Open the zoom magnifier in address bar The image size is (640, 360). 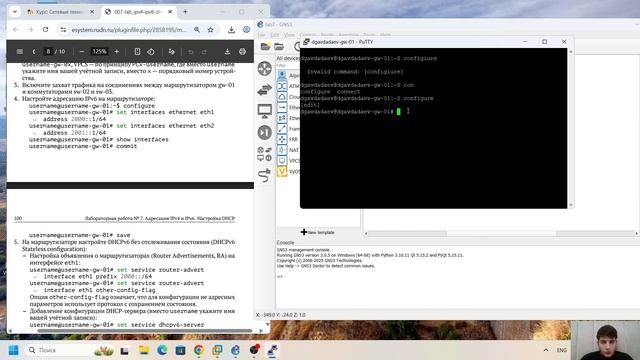(197, 30)
